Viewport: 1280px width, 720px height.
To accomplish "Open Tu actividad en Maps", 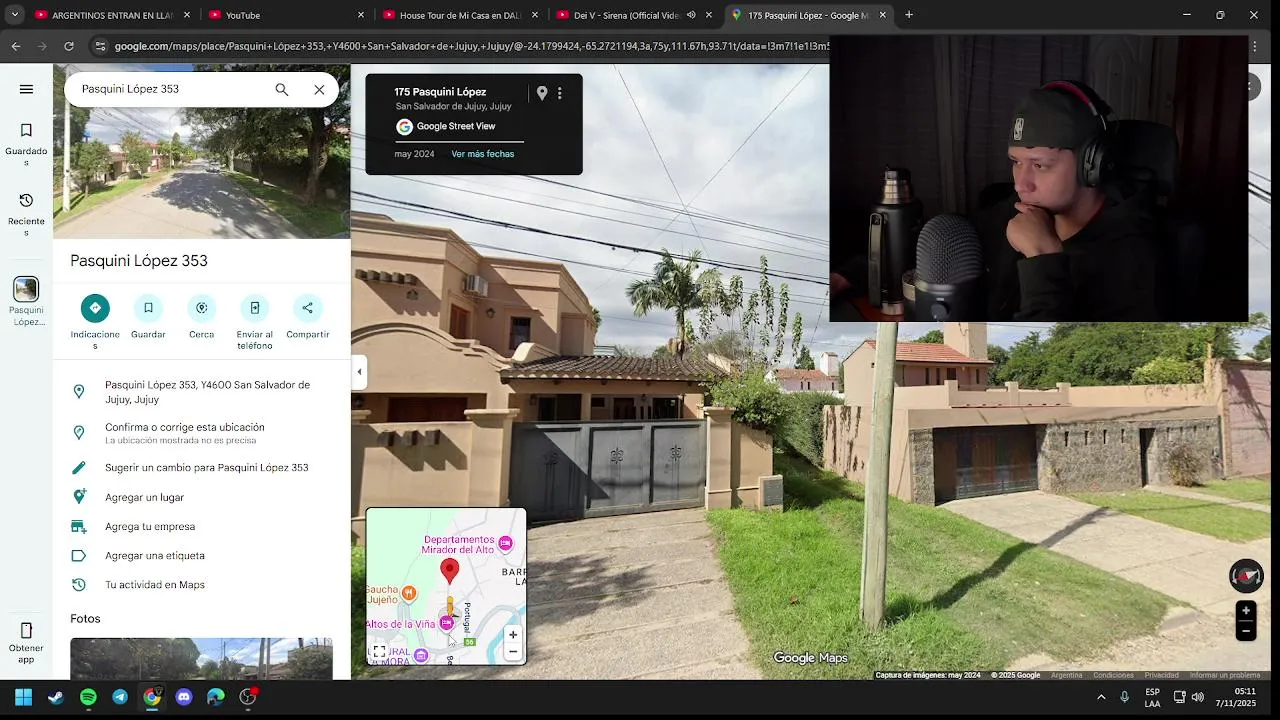I will pos(202,584).
